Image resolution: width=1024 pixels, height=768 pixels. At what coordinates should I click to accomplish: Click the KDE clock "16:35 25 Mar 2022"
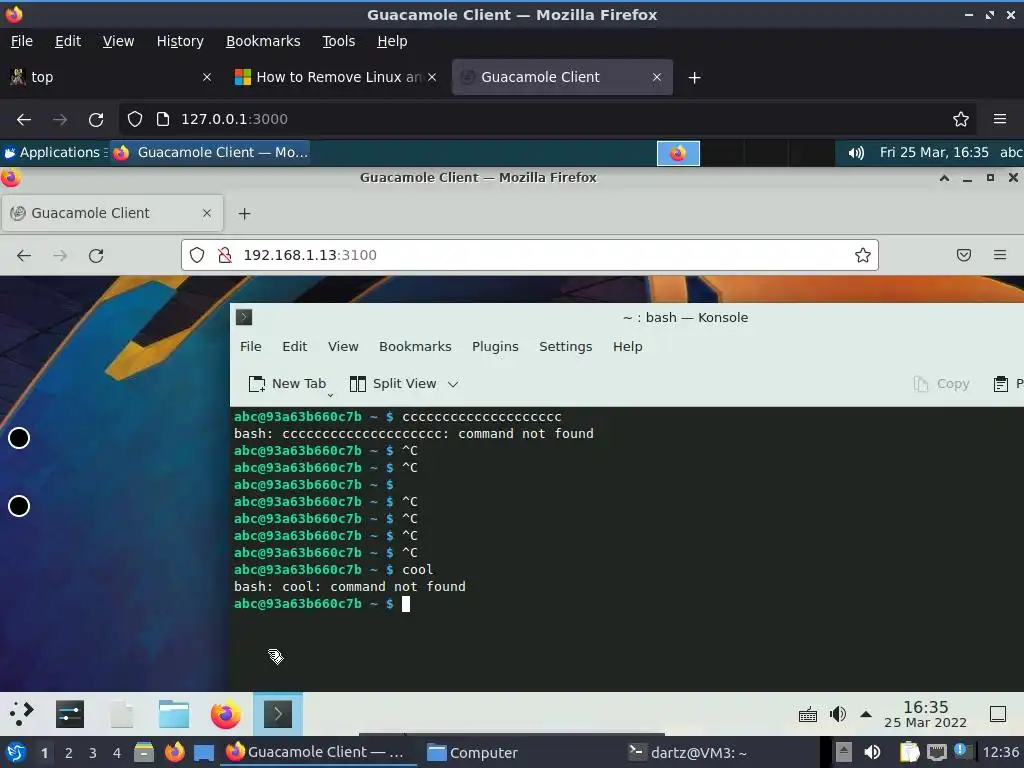point(925,714)
